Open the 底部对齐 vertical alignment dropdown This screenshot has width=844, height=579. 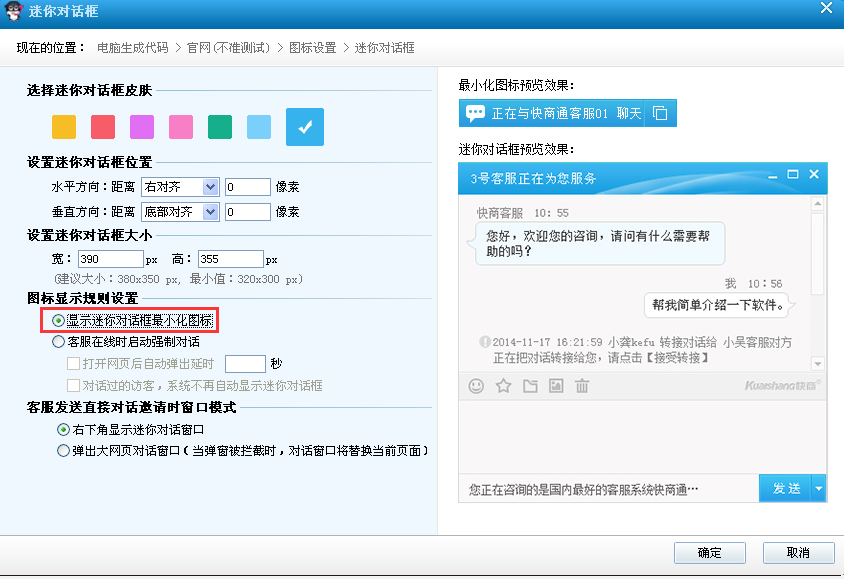pyautogui.click(x=210, y=212)
